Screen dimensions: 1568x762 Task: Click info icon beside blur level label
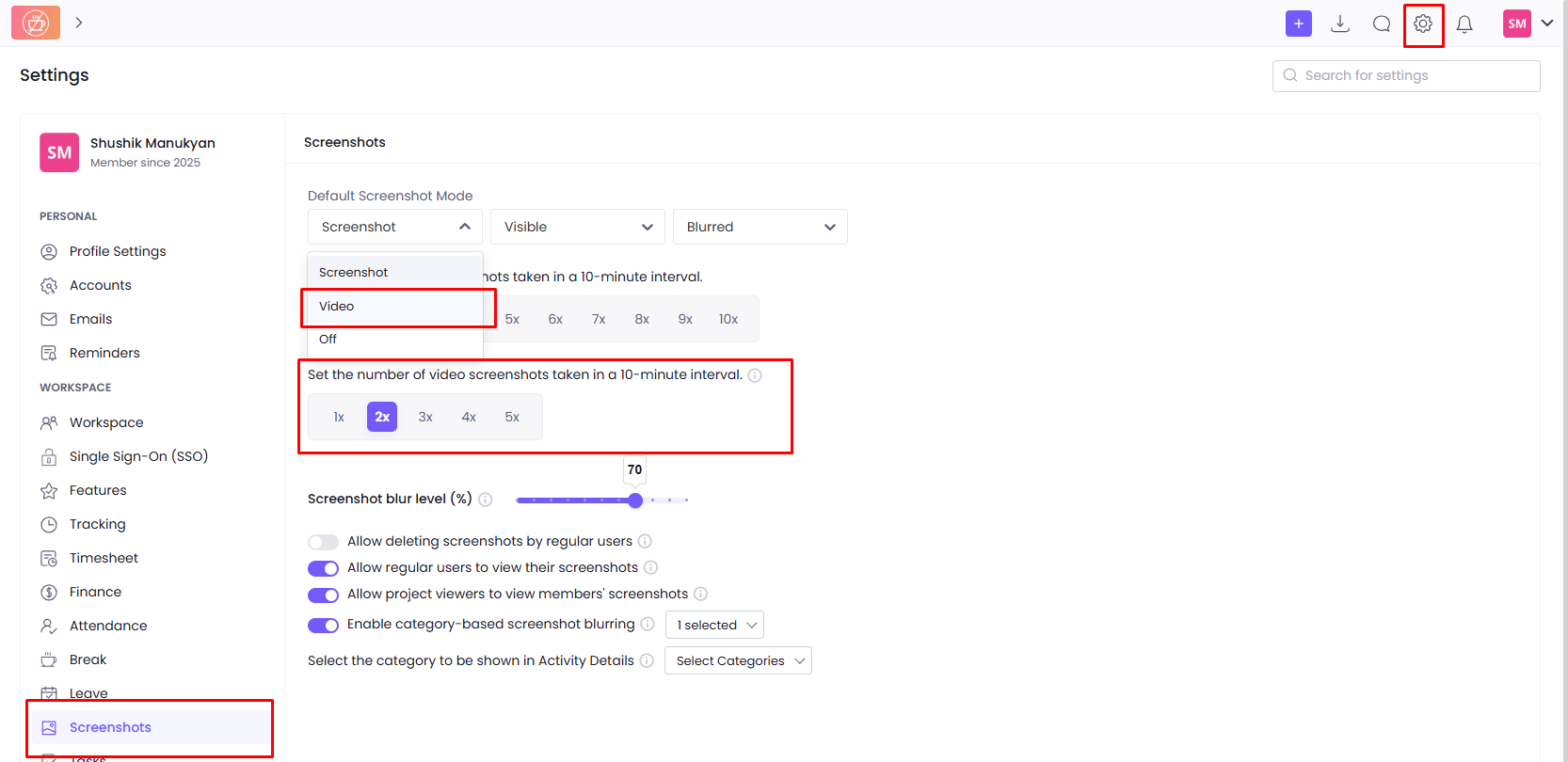click(x=486, y=500)
